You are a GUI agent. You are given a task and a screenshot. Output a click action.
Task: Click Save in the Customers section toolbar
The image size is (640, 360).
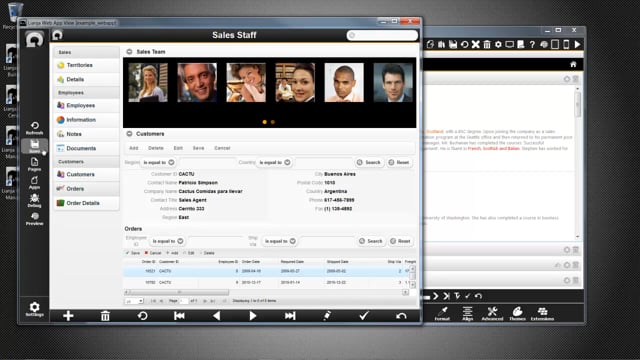click(x=198, y=148)
